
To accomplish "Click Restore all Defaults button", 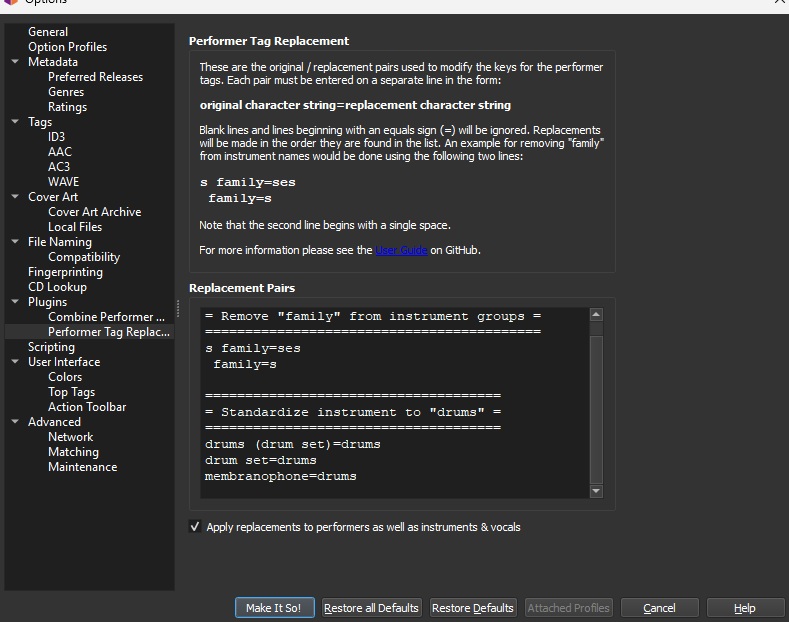I will click(371, 608).
